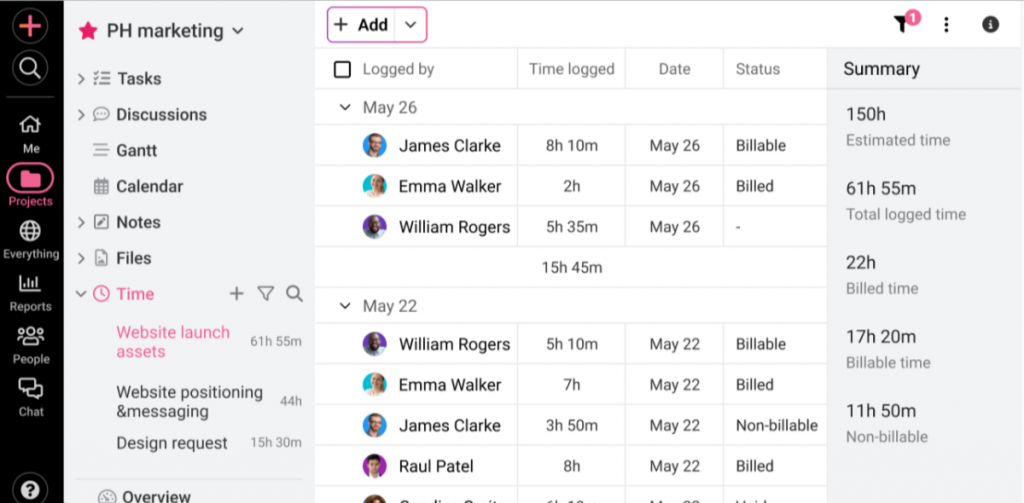Click the Time logged column header
This screenshot has width=1024, height=503.
tap(571, 69)
